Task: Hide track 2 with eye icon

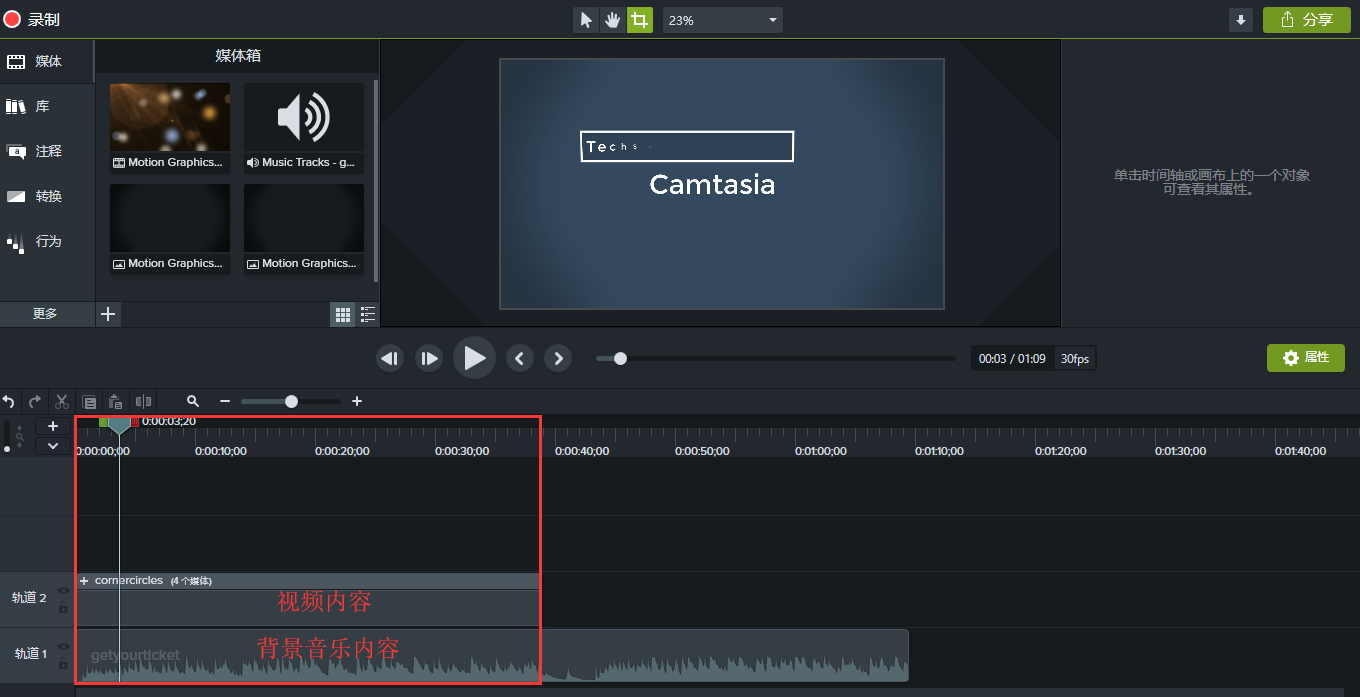Action: (63, 590)
